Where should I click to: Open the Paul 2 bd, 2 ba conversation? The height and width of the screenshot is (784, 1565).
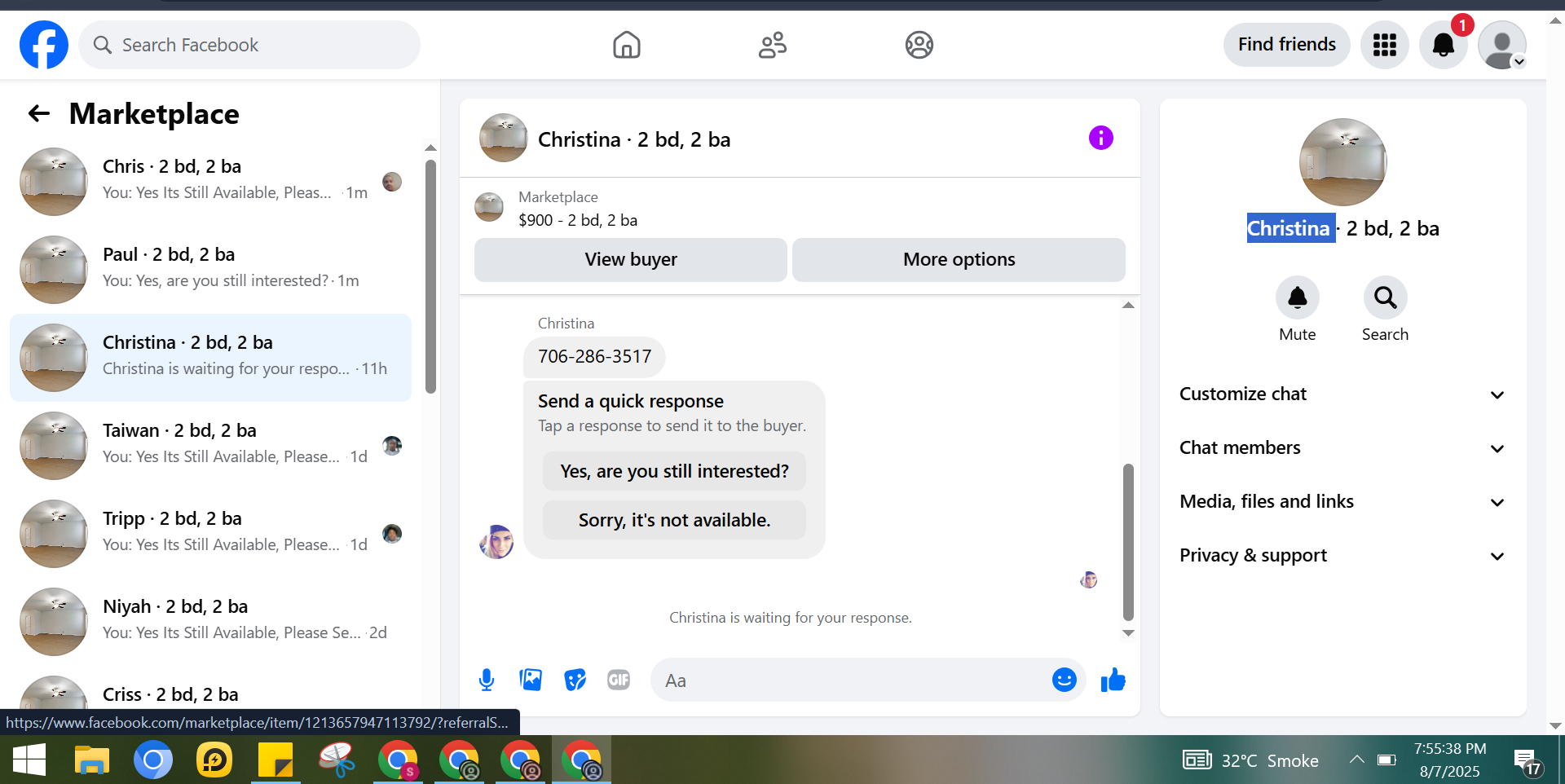pyautogui.click(x=210, y=270)
